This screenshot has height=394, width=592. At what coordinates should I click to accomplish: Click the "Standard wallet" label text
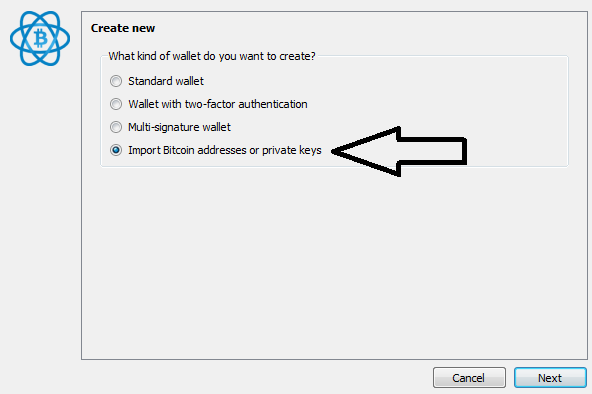click(x=166, y=81)
